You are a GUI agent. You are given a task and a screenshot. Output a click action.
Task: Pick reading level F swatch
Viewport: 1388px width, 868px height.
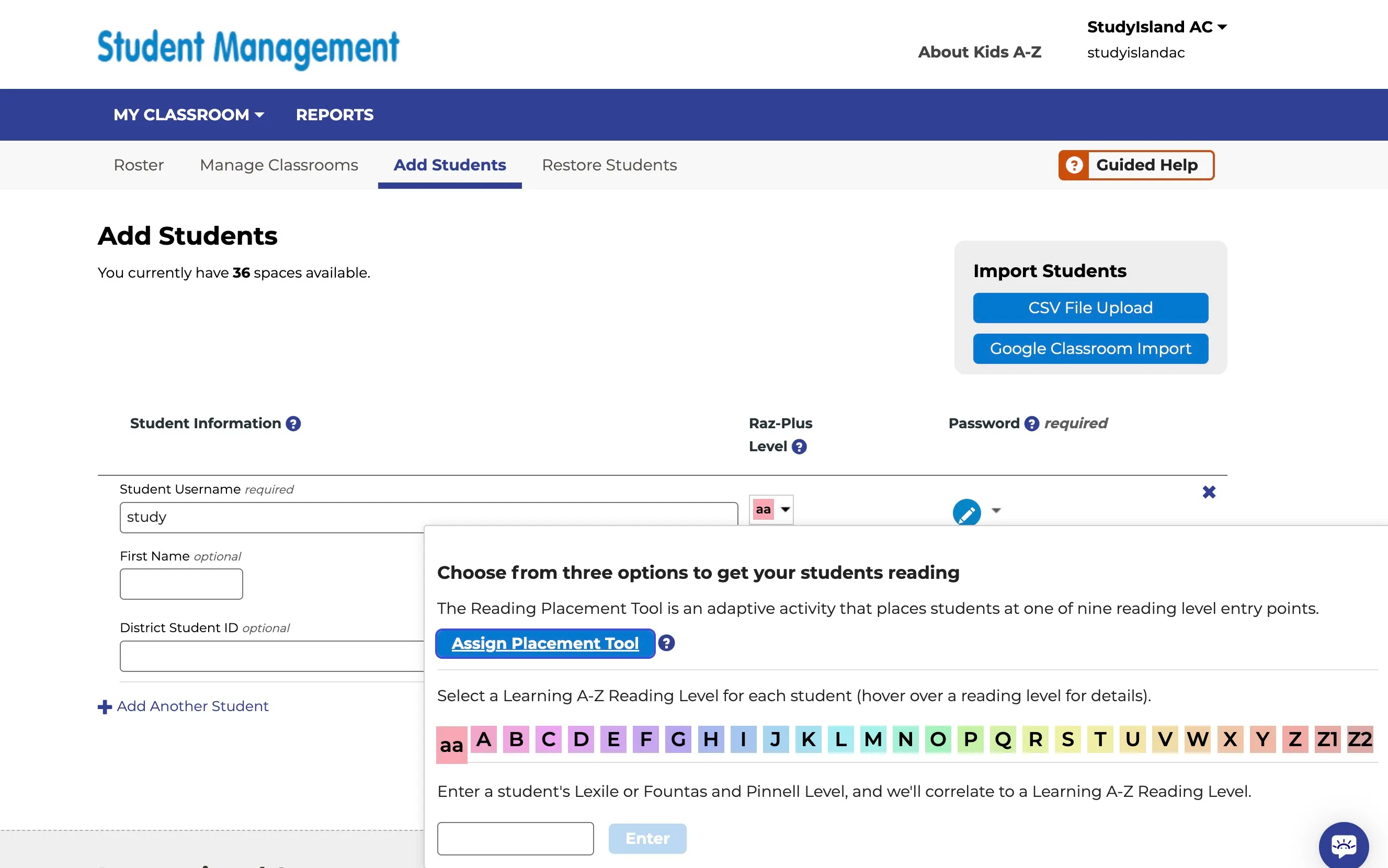[646, 739]
